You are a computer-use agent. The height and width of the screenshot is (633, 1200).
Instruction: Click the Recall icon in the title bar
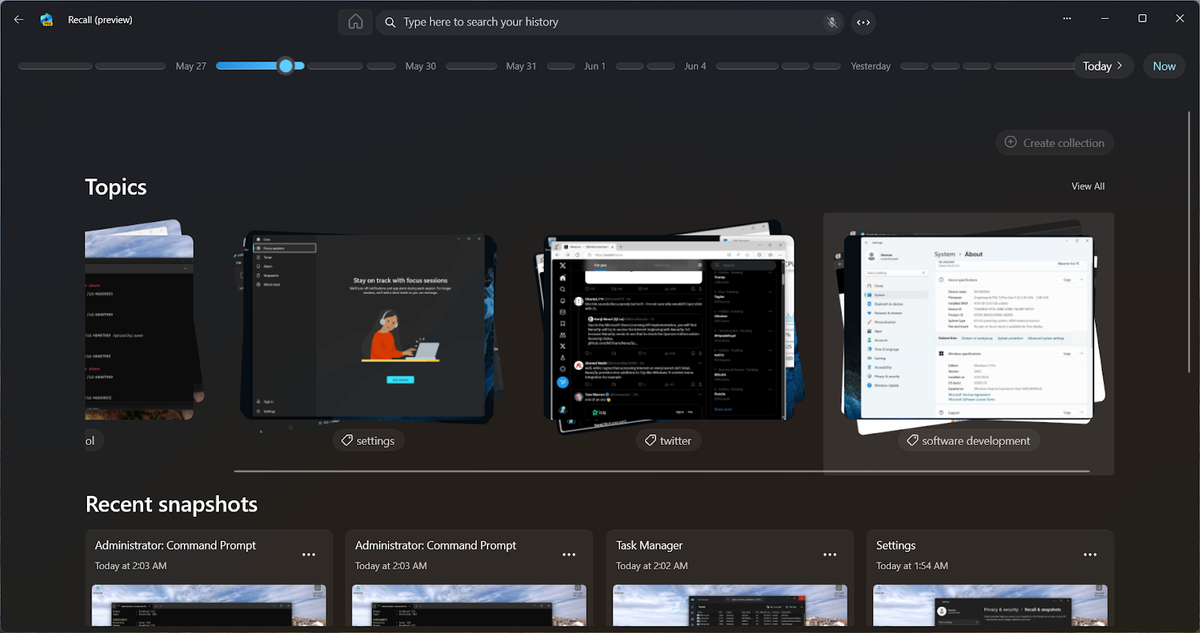pyautogui.click(x=46, y=19)
